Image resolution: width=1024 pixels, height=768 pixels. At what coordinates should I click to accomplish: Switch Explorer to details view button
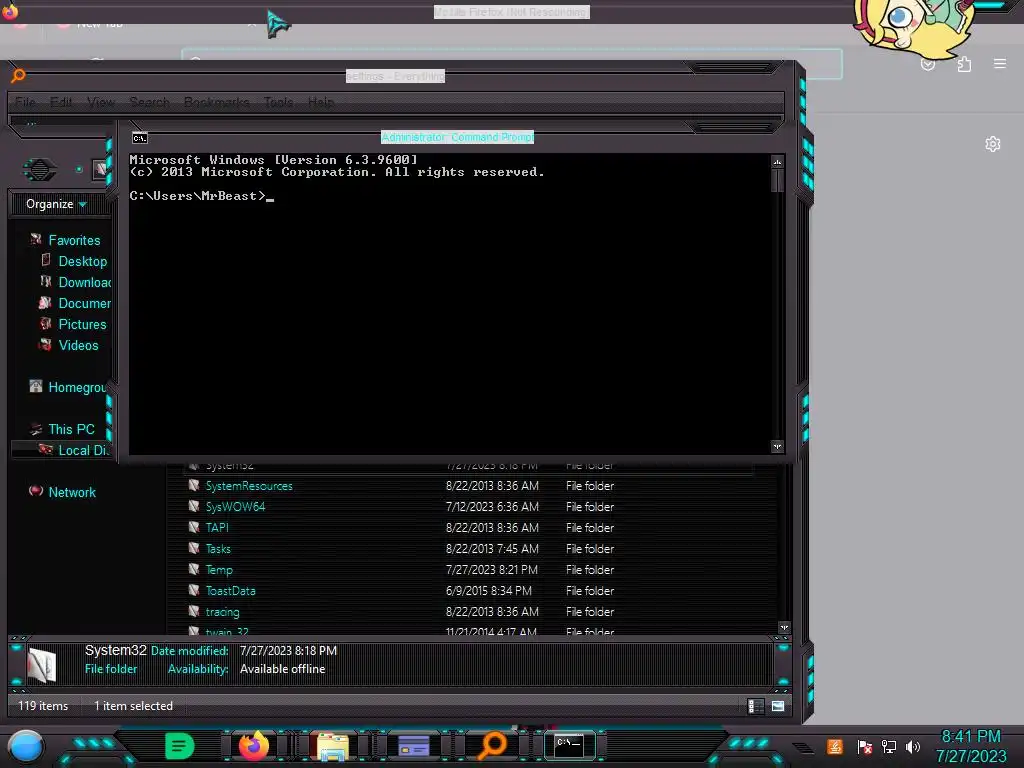point(756,706)
